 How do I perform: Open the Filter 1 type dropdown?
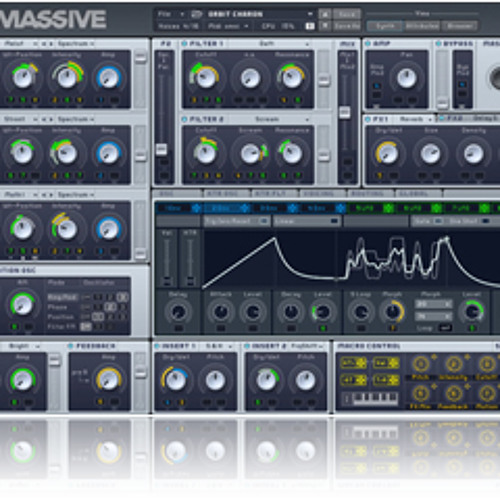[270, 44]
